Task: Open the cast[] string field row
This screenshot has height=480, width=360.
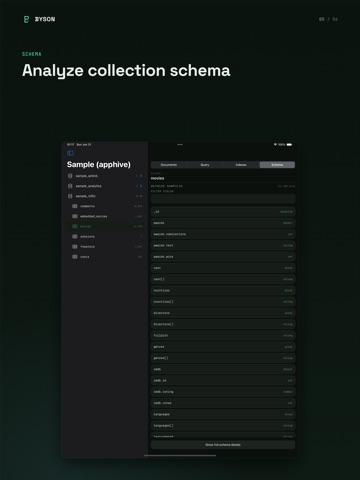Action: point(223,279)
